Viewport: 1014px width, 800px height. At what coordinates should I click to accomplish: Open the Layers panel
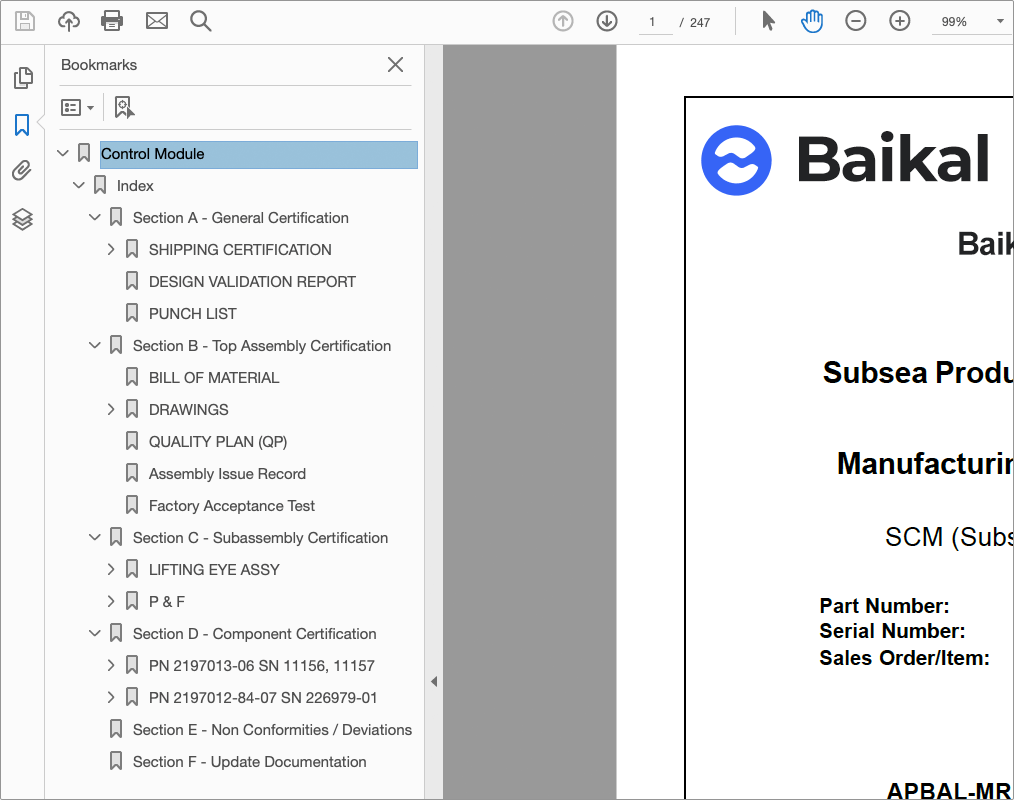pos(22,219)
